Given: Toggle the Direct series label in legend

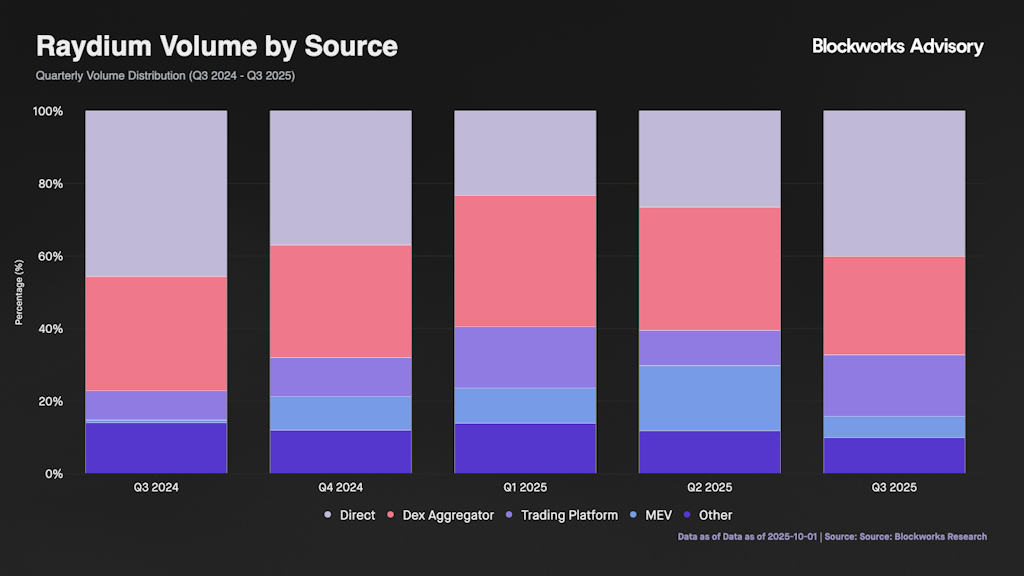Looking at the screenshot, I should coord(357,515).
